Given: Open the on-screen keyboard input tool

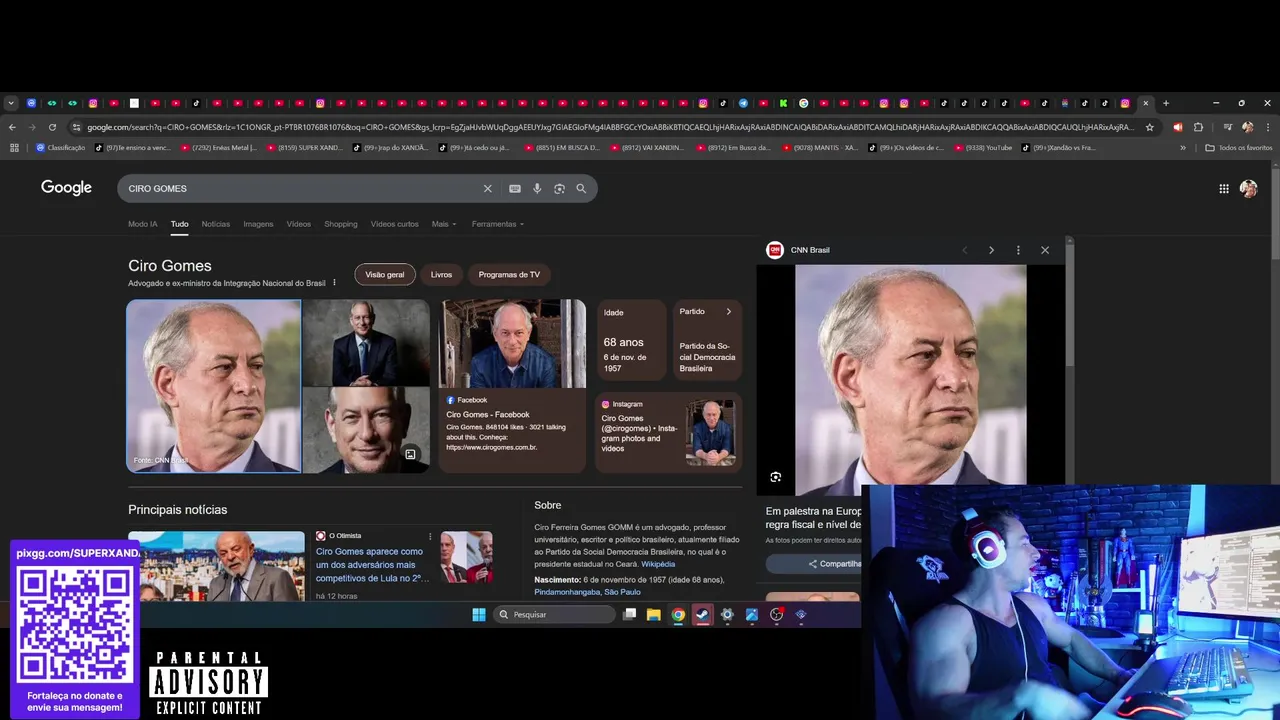Looking at the screenshot, I should coord(515,188).
